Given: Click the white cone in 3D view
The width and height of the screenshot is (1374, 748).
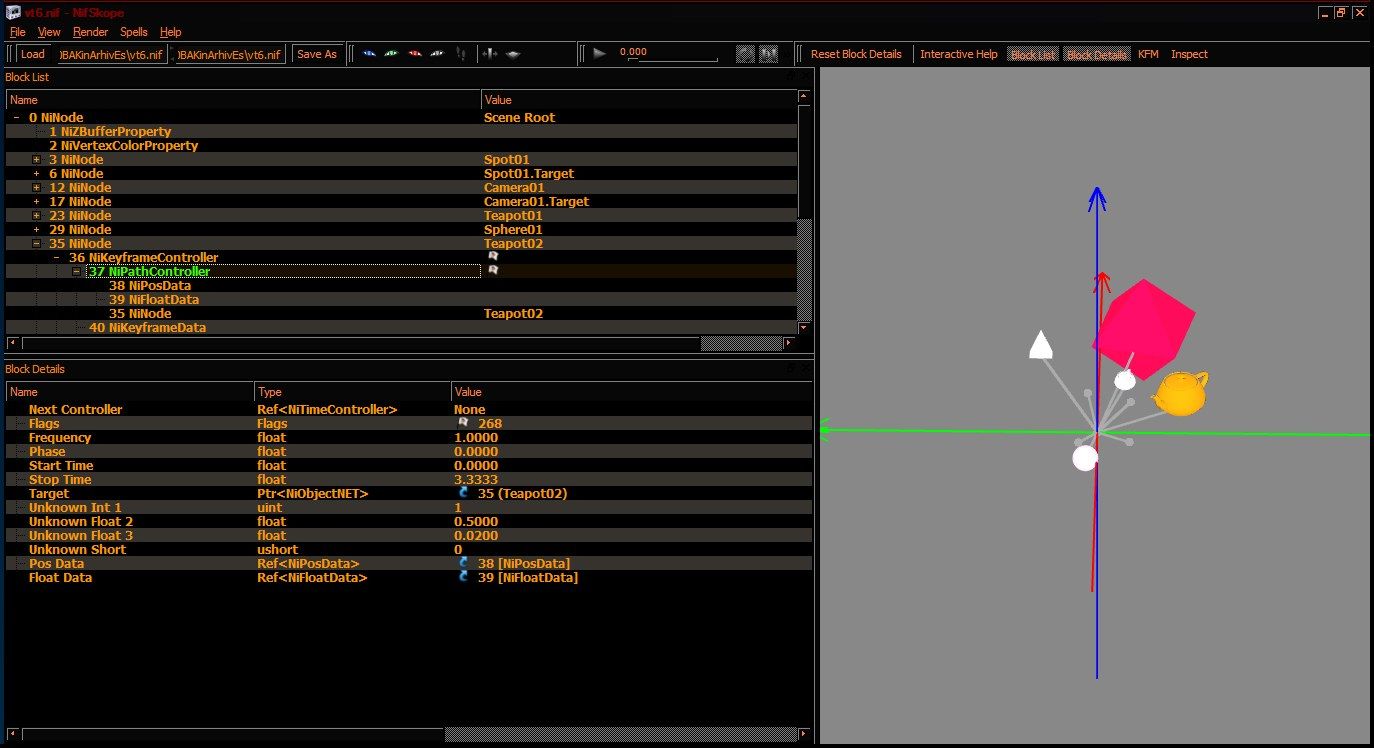Looking at the screenshot, I should coord(1041,344).
